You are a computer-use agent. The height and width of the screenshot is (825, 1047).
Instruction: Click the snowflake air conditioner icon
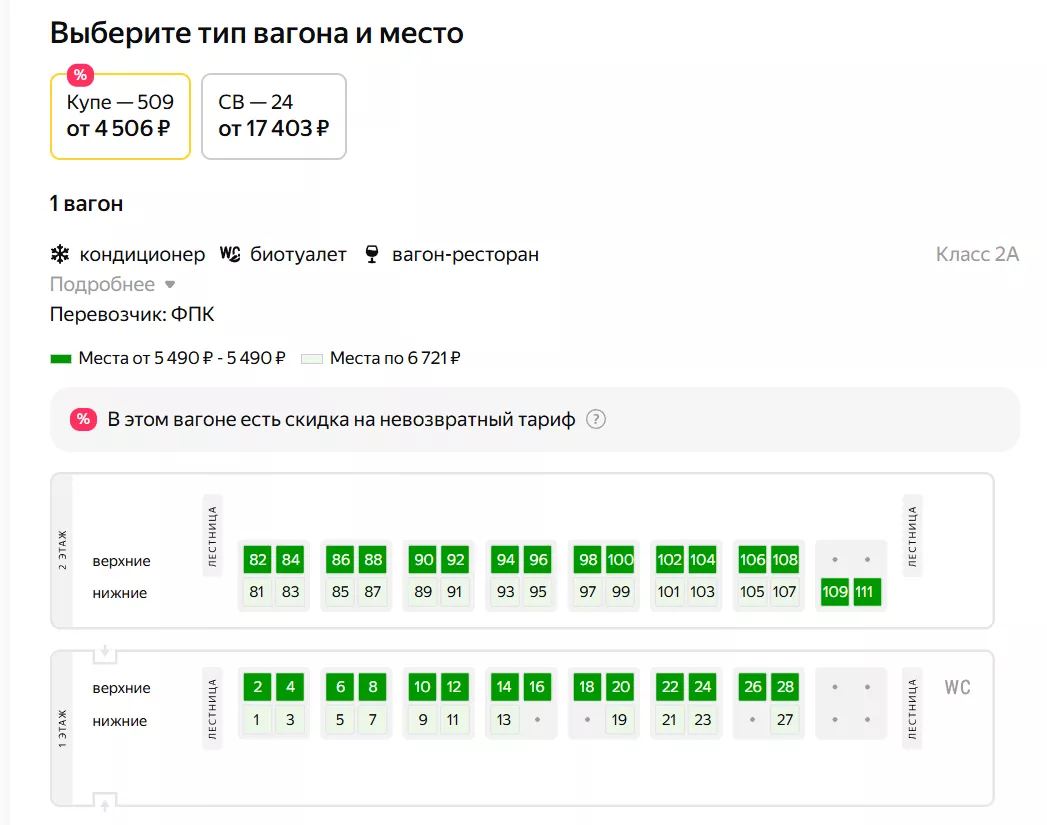point(60,255)
